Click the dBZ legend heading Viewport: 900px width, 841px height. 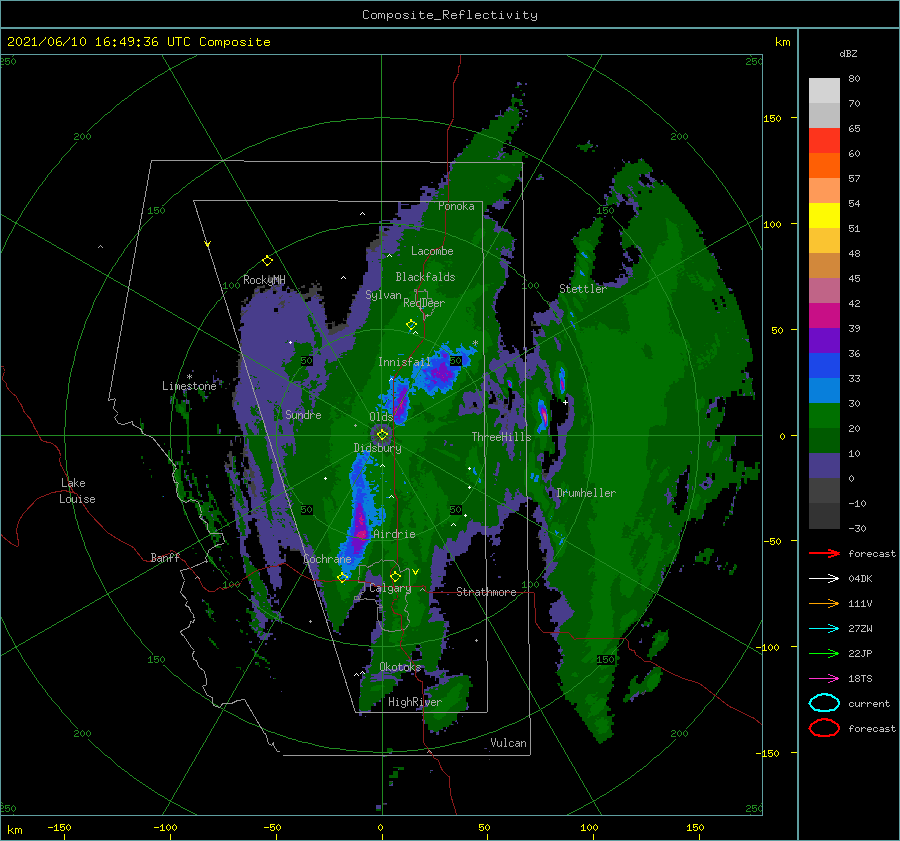coord(848,54)
